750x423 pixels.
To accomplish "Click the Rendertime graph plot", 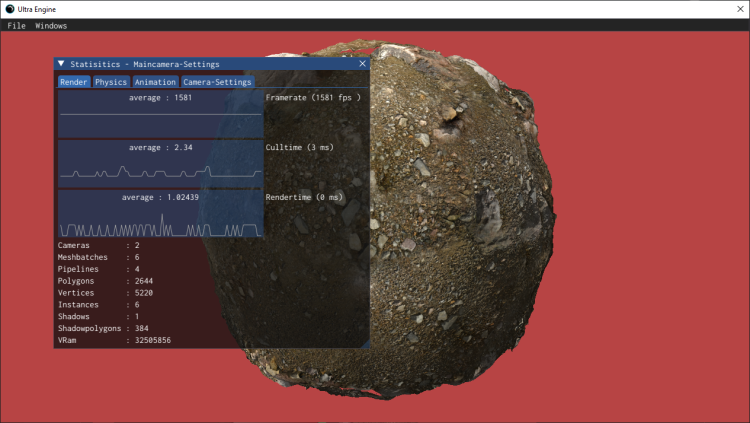I will (x=160, y=213).
